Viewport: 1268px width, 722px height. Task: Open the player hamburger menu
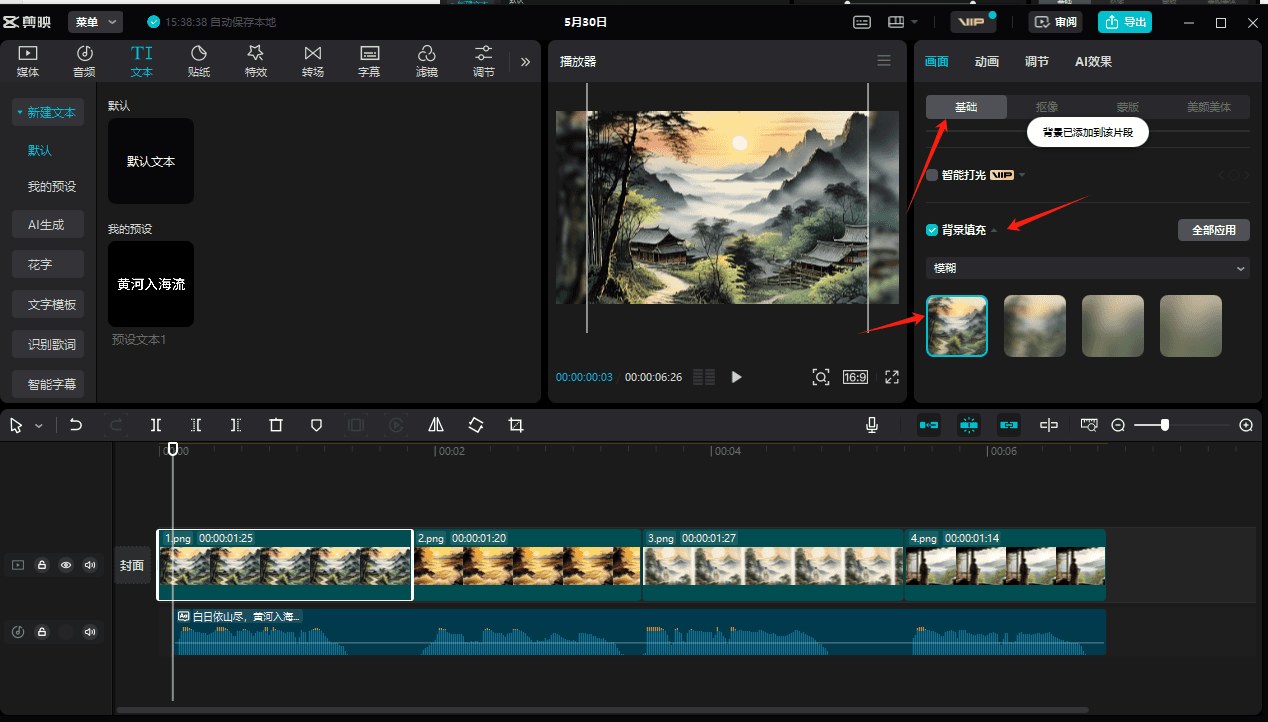[884, 61]
